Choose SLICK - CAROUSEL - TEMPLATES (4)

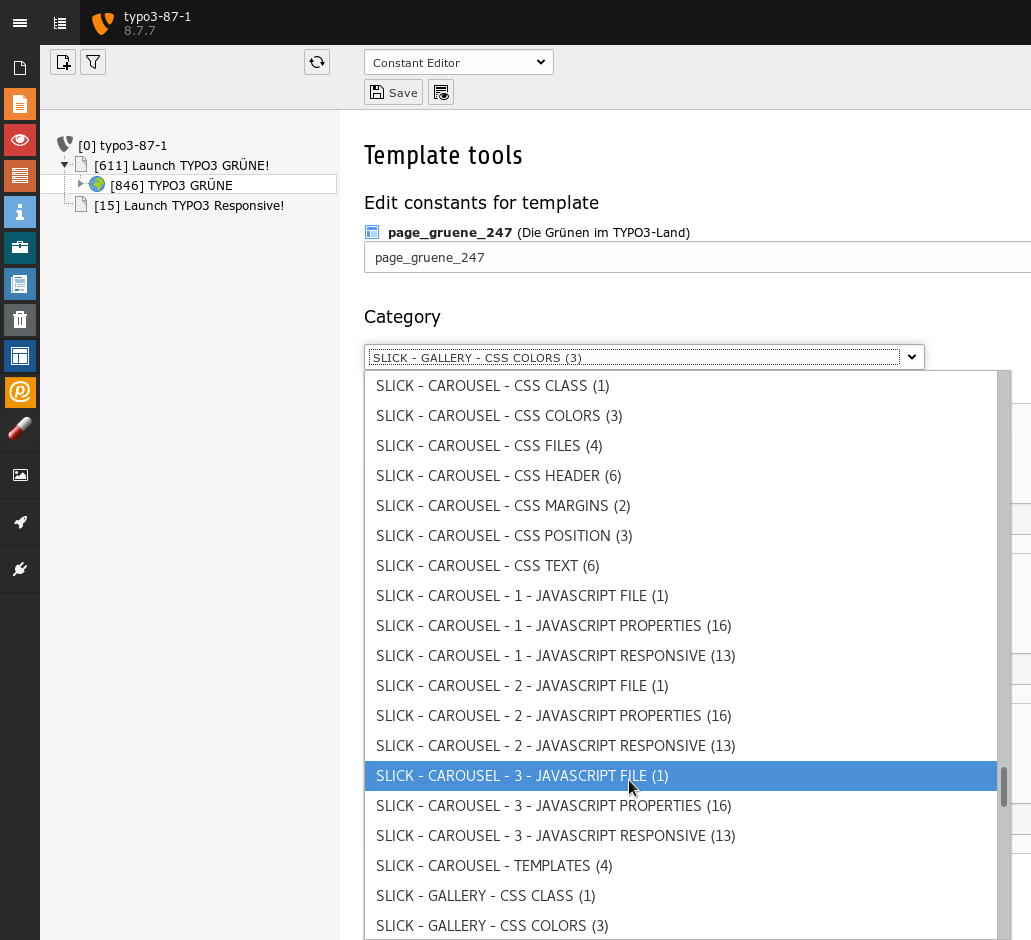[681, 866]
